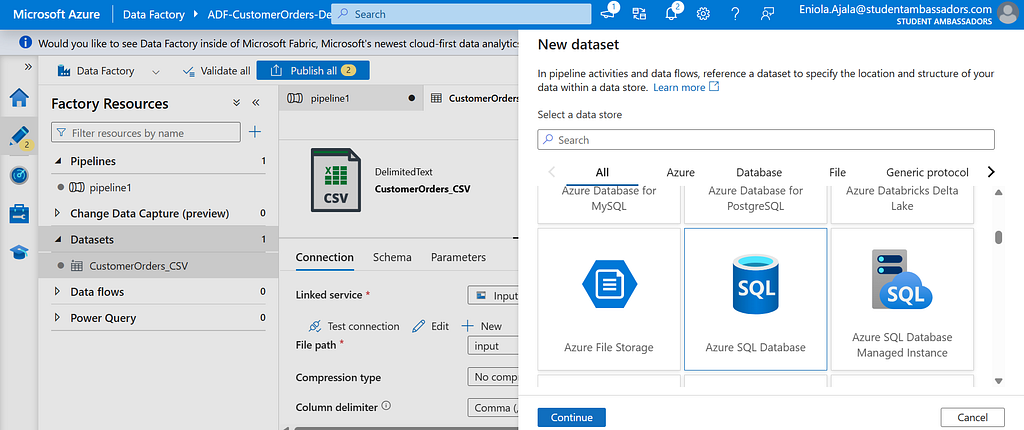
Task: Click the Test connection icon
Action: coord(315,326)
